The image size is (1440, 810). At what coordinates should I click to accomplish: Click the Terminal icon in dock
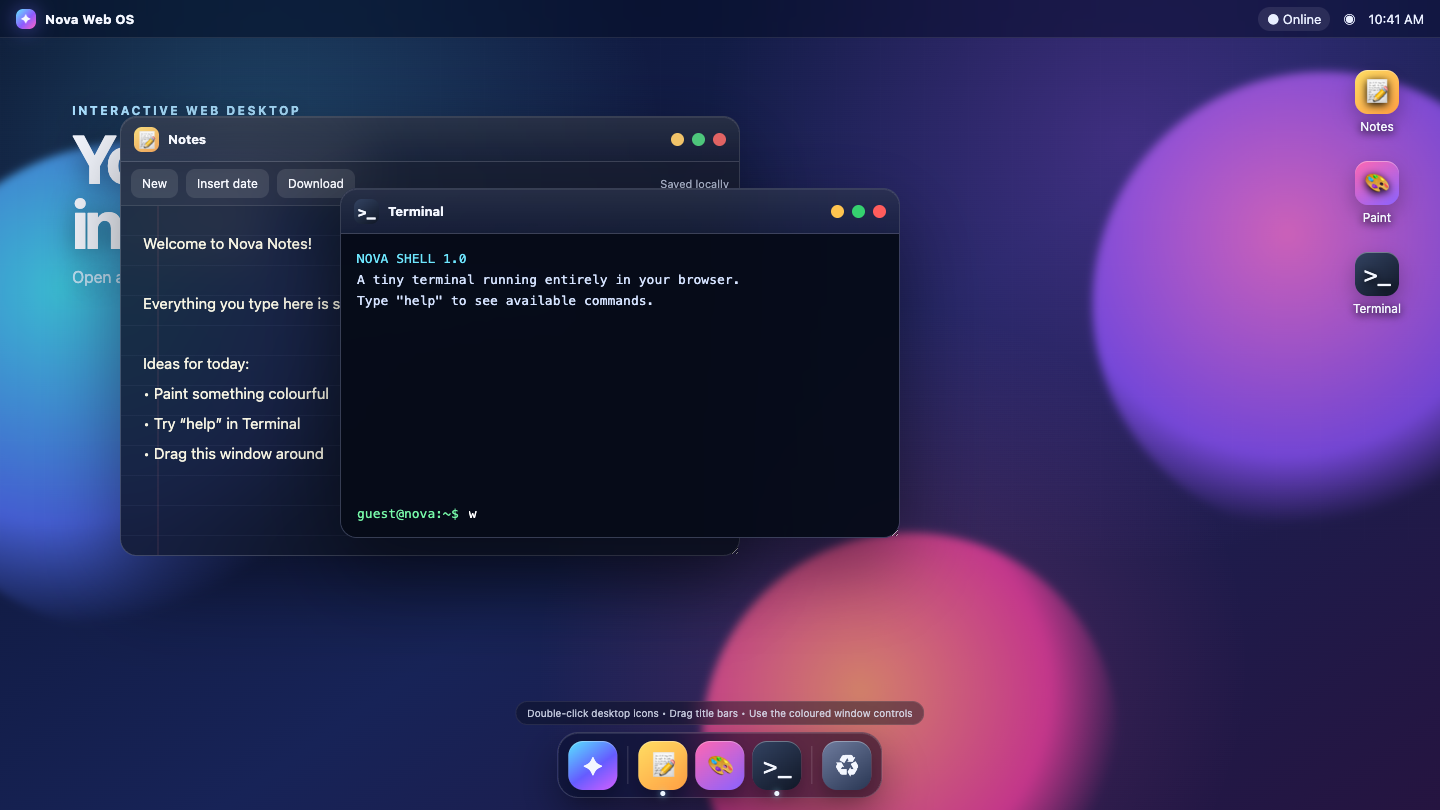777,766
